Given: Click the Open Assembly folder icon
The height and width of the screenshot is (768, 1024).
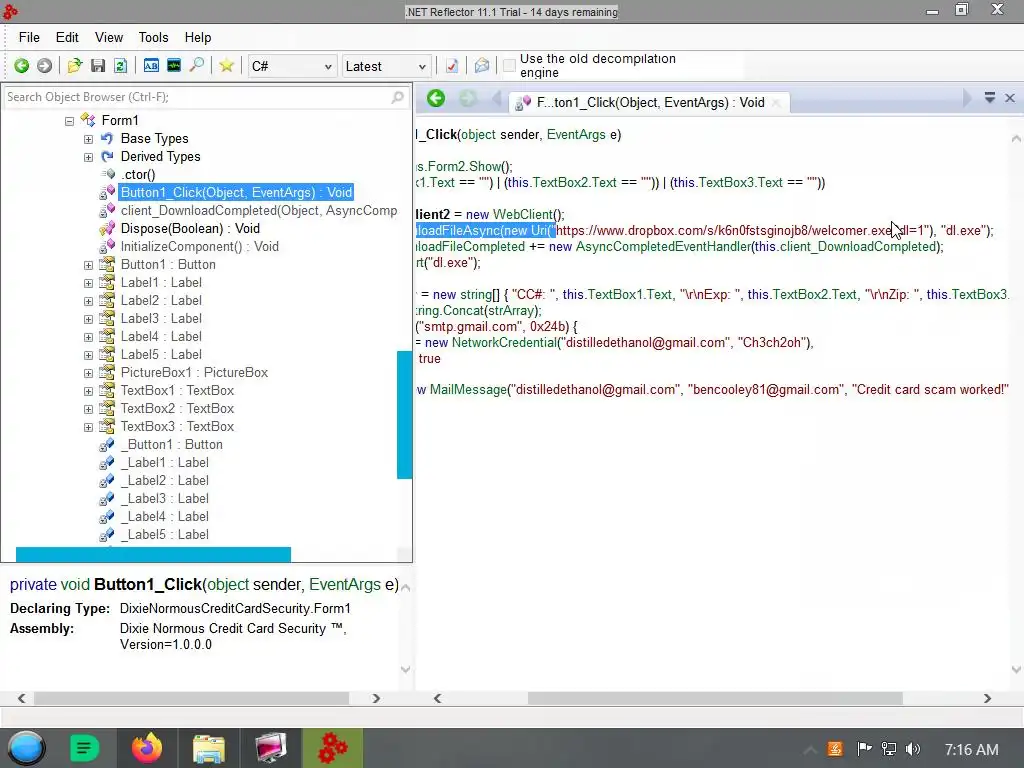Looking at the screenshot, I should tap(74, 66).
